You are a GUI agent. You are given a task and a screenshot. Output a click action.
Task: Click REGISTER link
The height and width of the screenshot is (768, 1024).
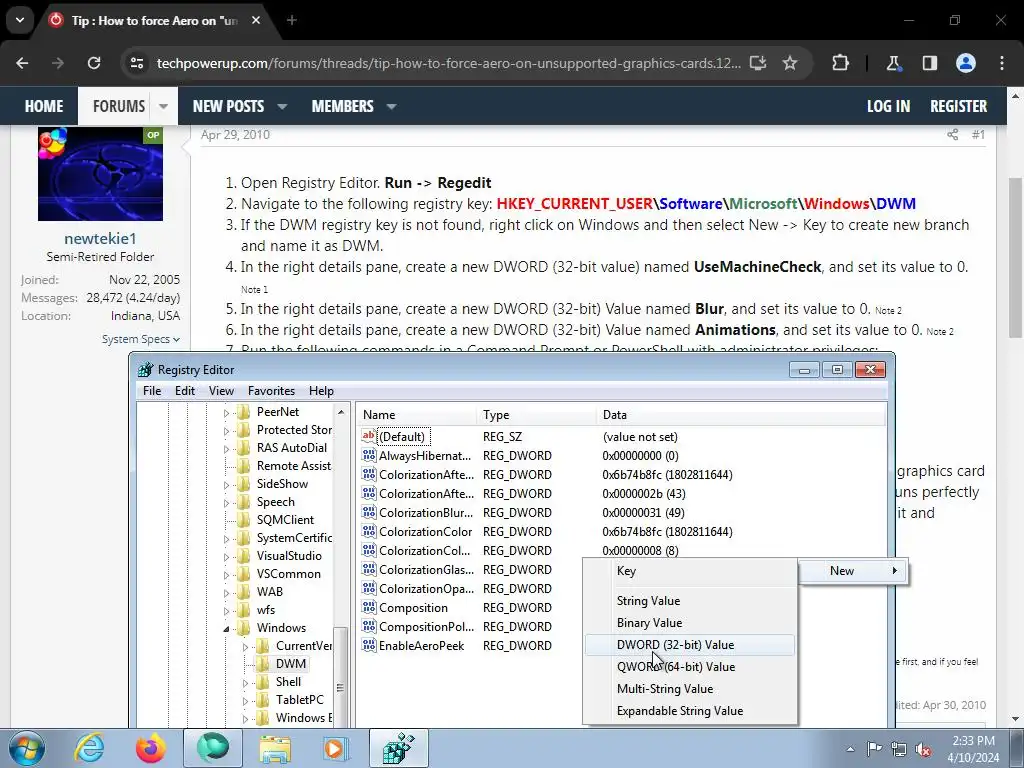point(959,106)
